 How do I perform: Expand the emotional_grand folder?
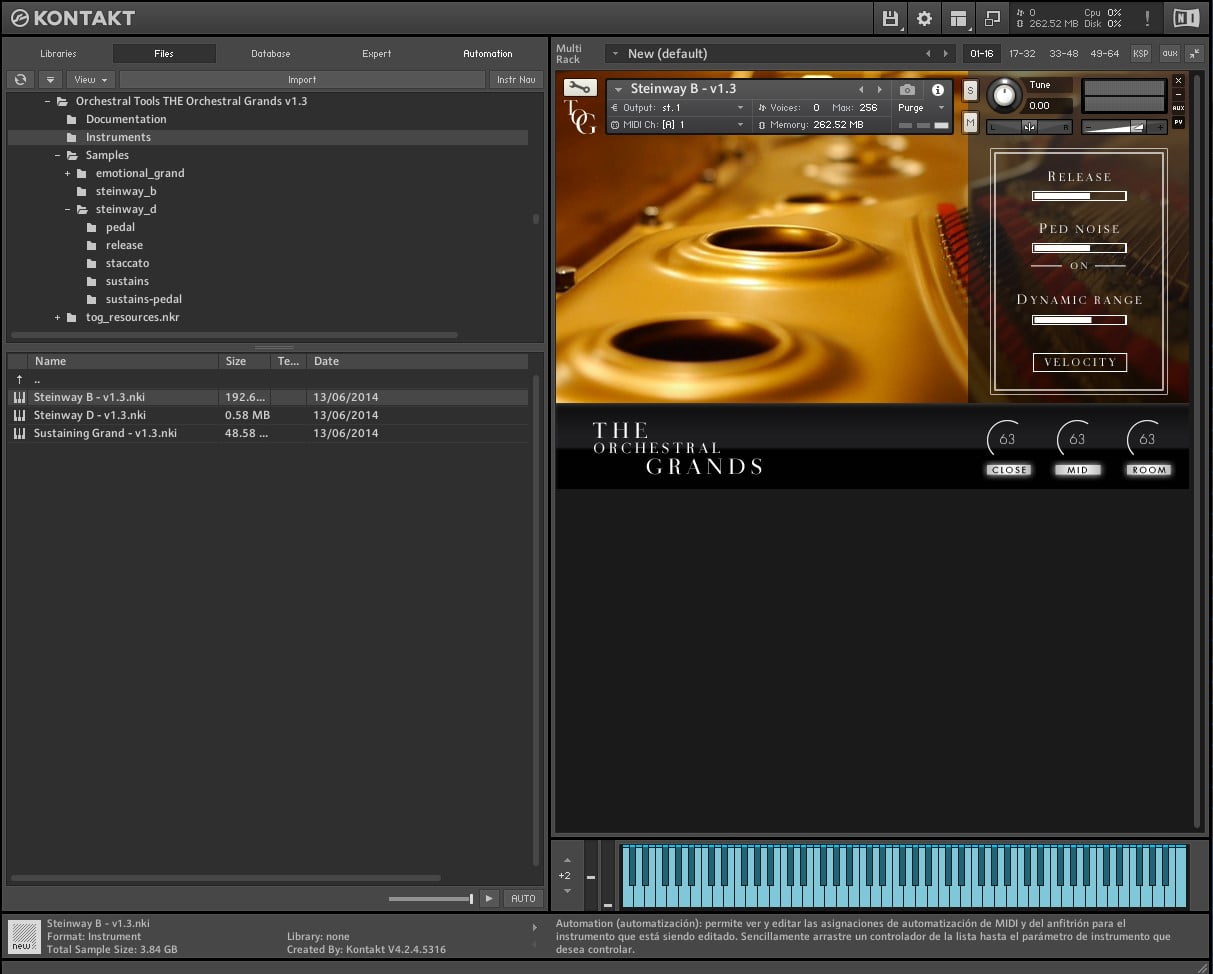point(67,173)
